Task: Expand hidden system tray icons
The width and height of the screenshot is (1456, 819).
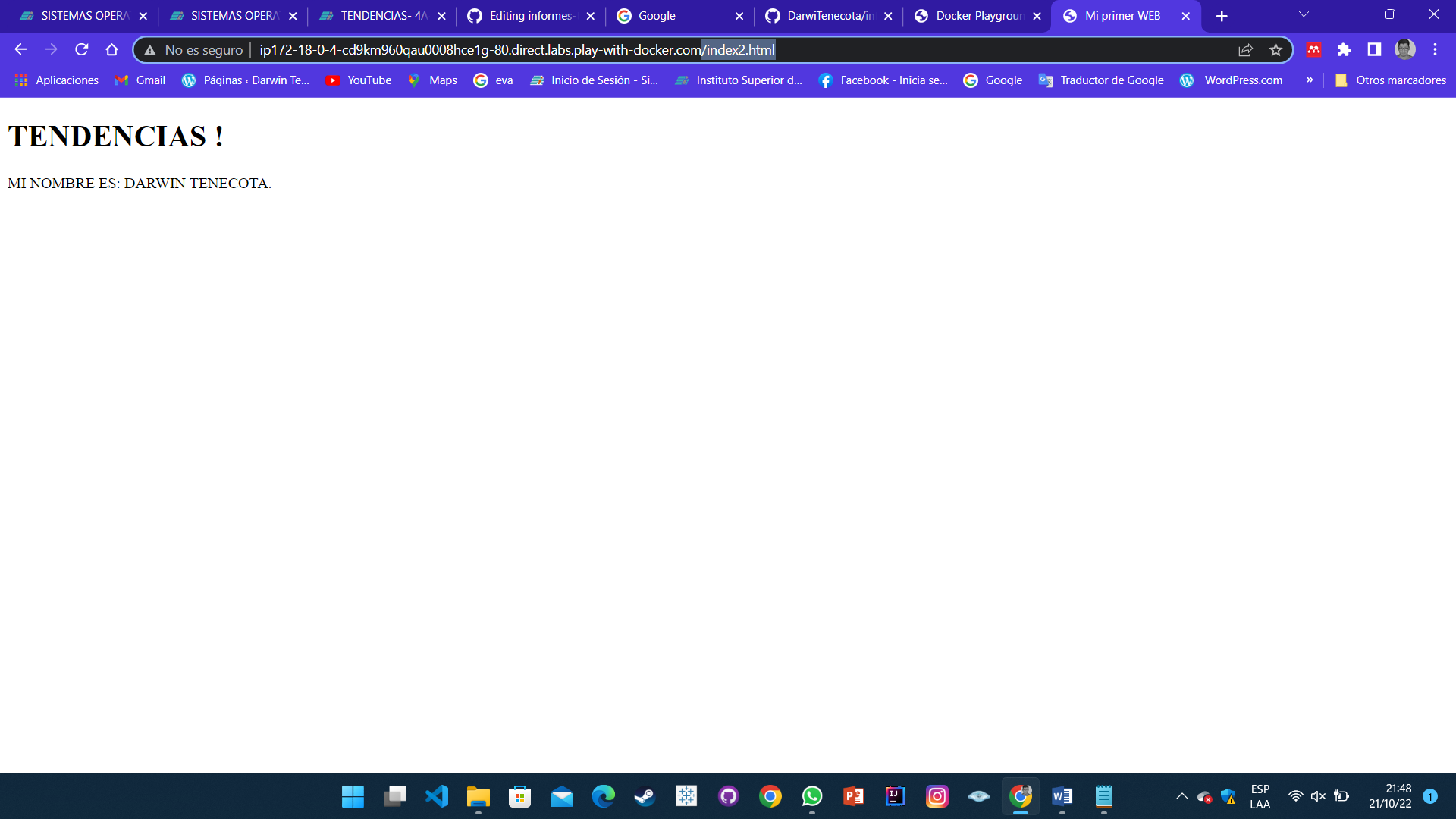Action: tap(1182, 796)
